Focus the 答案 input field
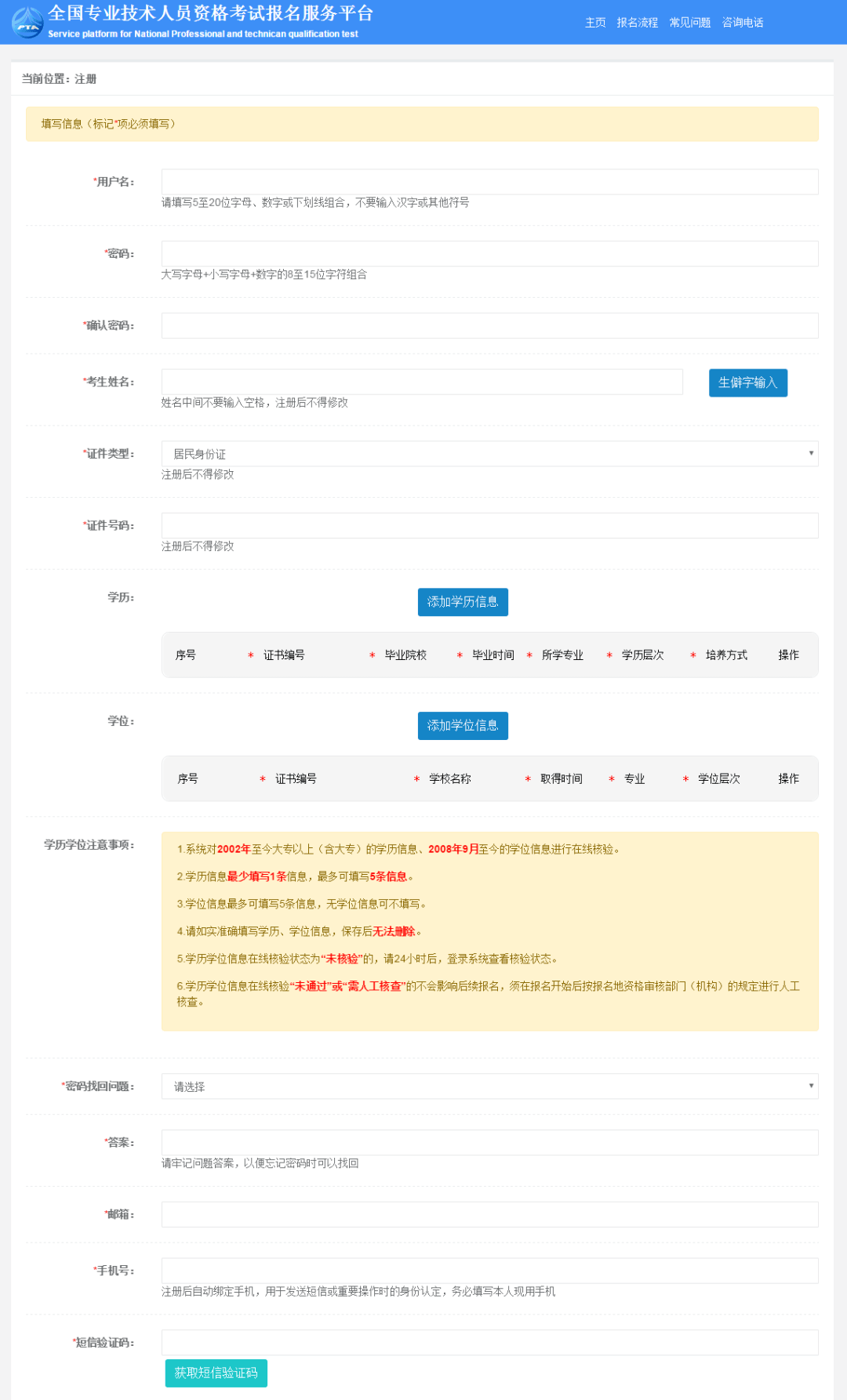Screen dimensions: 847x1400 tap(489, 1142)
